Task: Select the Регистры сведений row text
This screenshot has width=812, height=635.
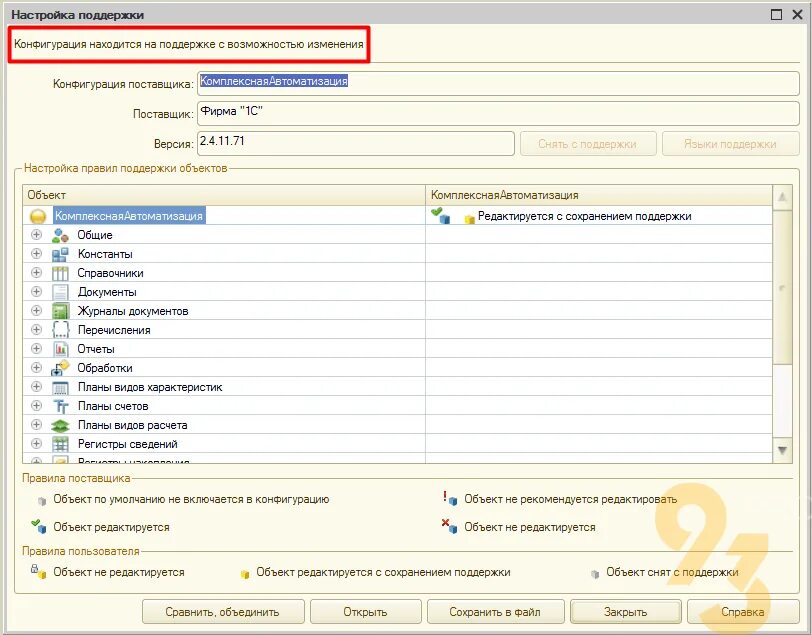Action: coord(127,444)
